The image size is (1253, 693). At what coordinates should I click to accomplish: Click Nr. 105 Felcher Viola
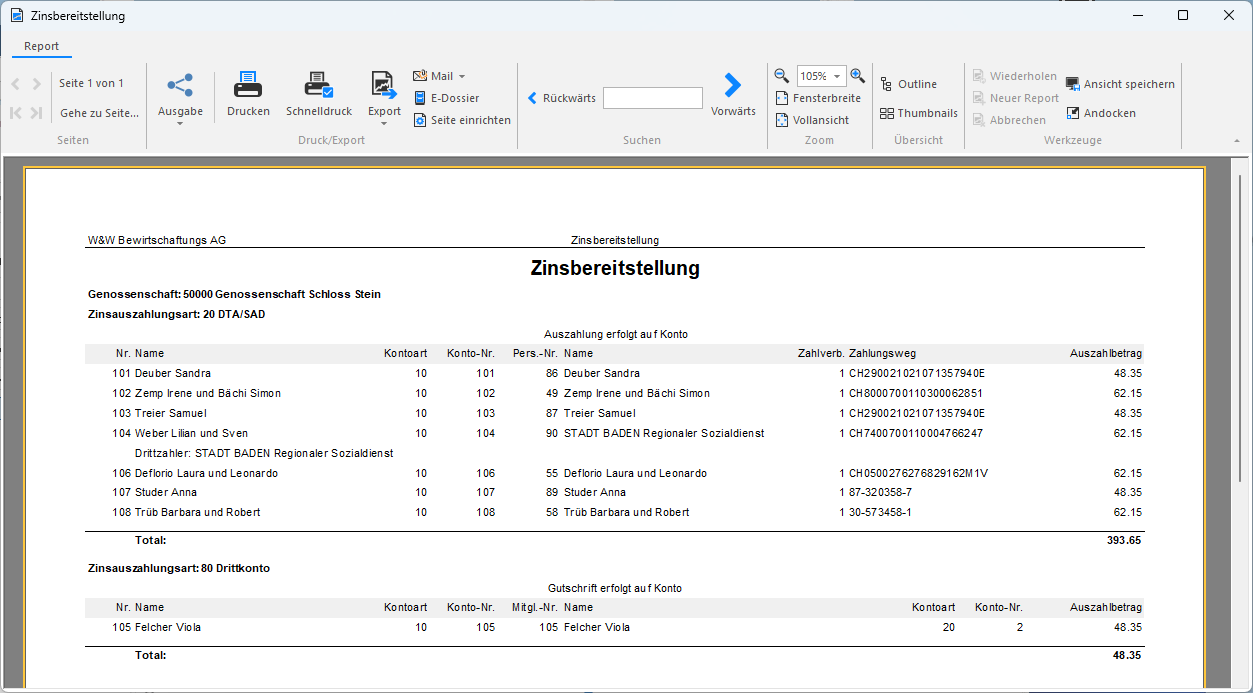click(157, 627)
